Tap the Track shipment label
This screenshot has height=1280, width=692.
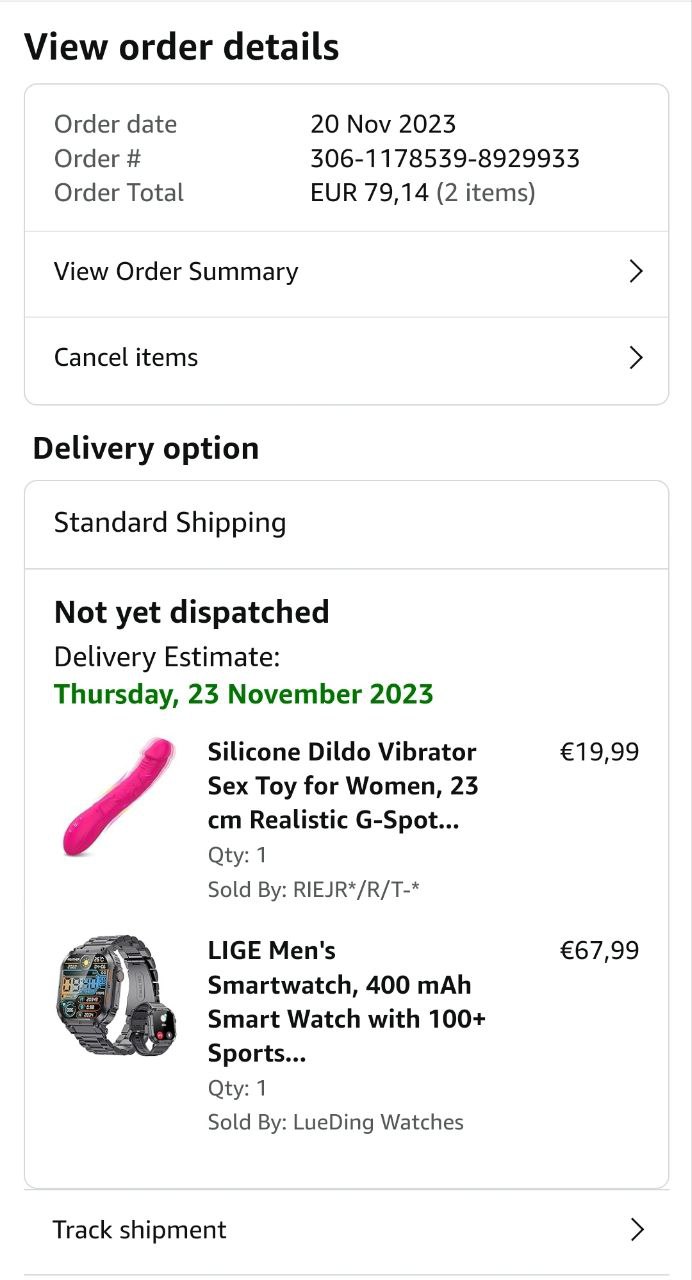click(140, 1230)
